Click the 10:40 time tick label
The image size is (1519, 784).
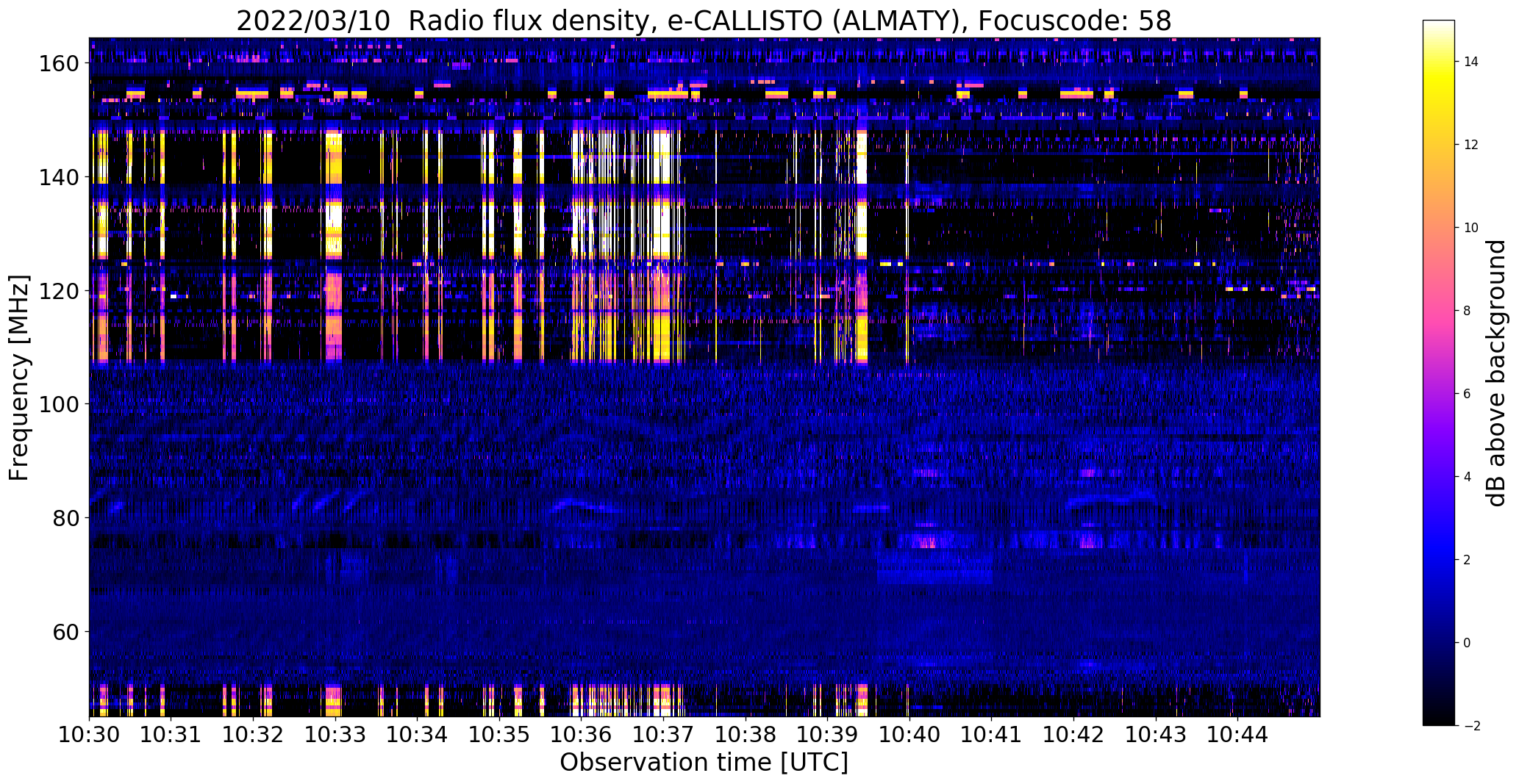tap(909, 734)
